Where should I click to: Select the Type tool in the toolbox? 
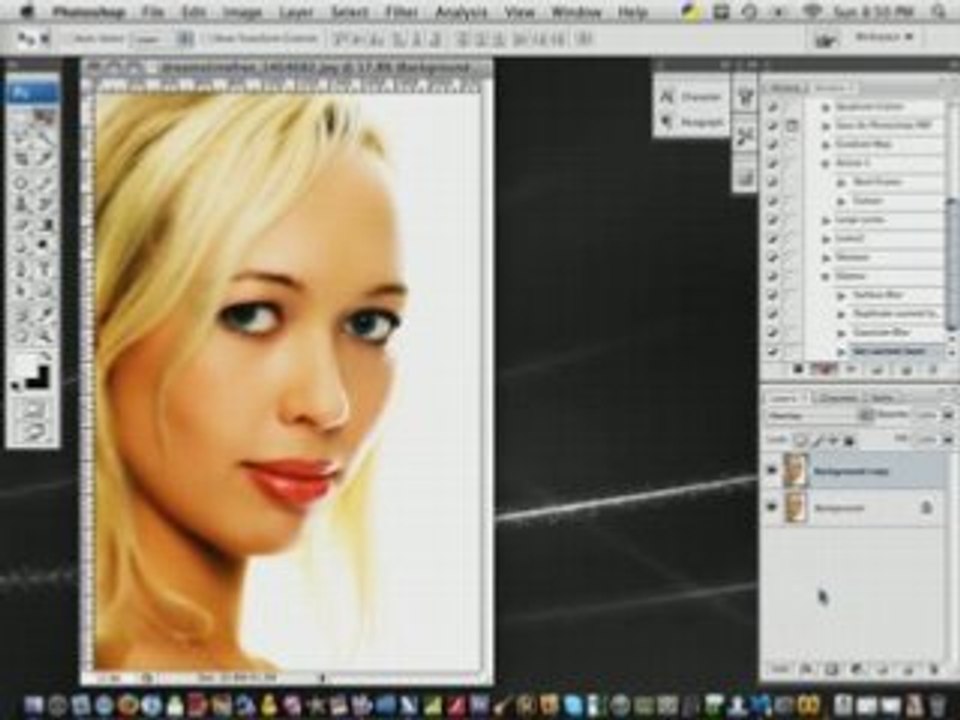click(x=45, y=270)
